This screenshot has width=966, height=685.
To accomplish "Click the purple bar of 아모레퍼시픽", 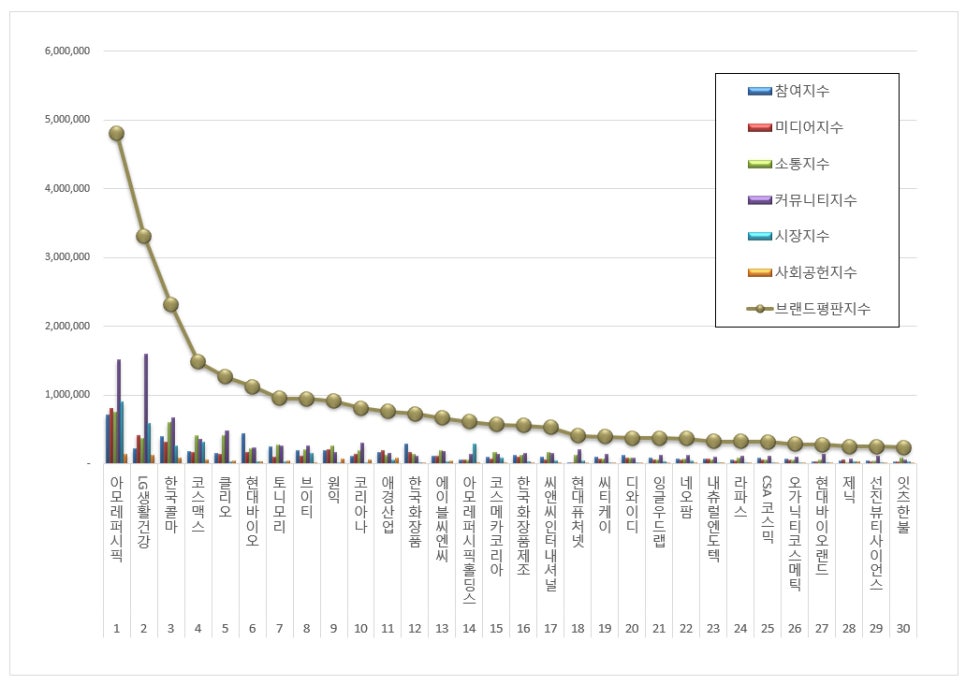I will click(119, 411).
